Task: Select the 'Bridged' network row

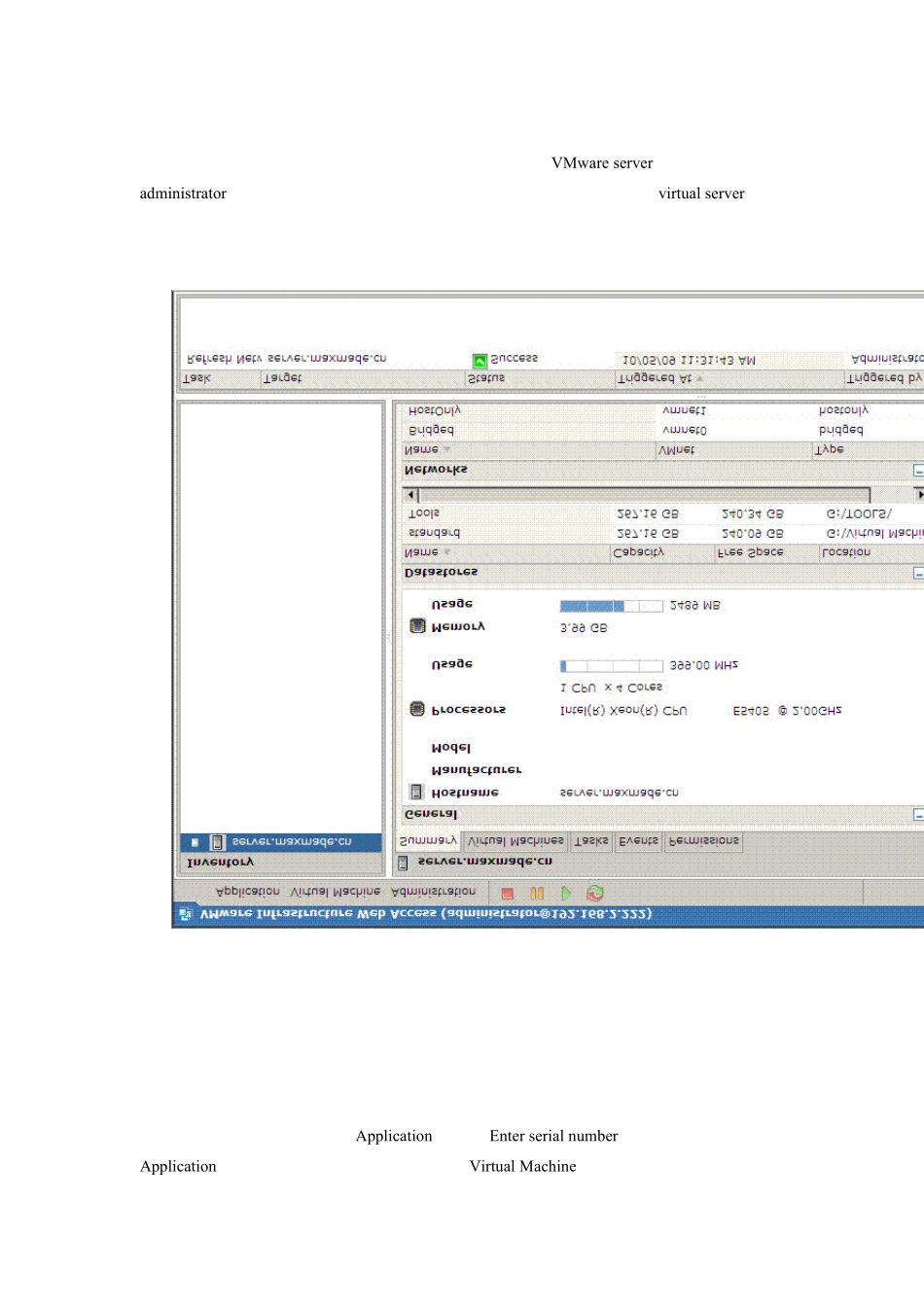Action: pyautogui.click(x=662, y=431)
